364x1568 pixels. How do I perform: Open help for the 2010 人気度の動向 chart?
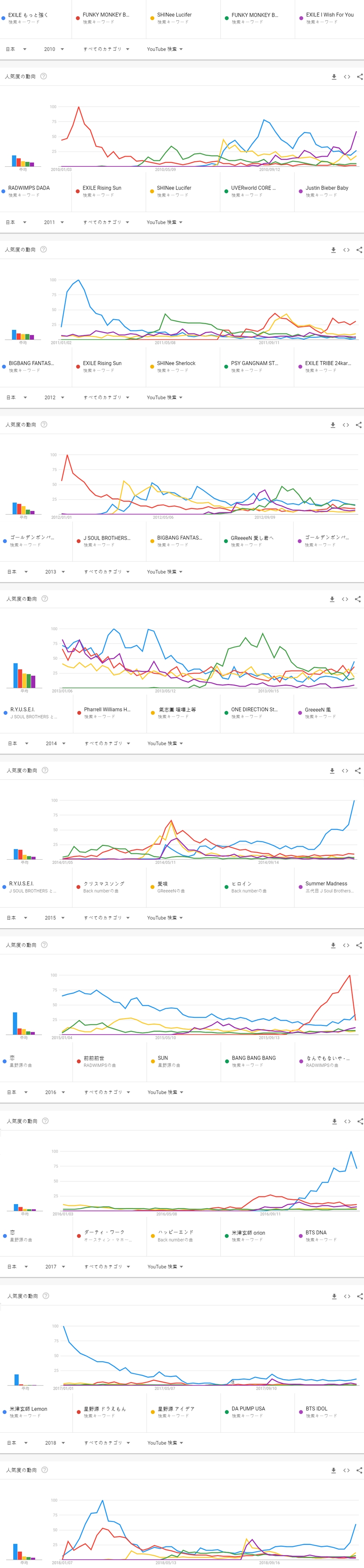43,76
